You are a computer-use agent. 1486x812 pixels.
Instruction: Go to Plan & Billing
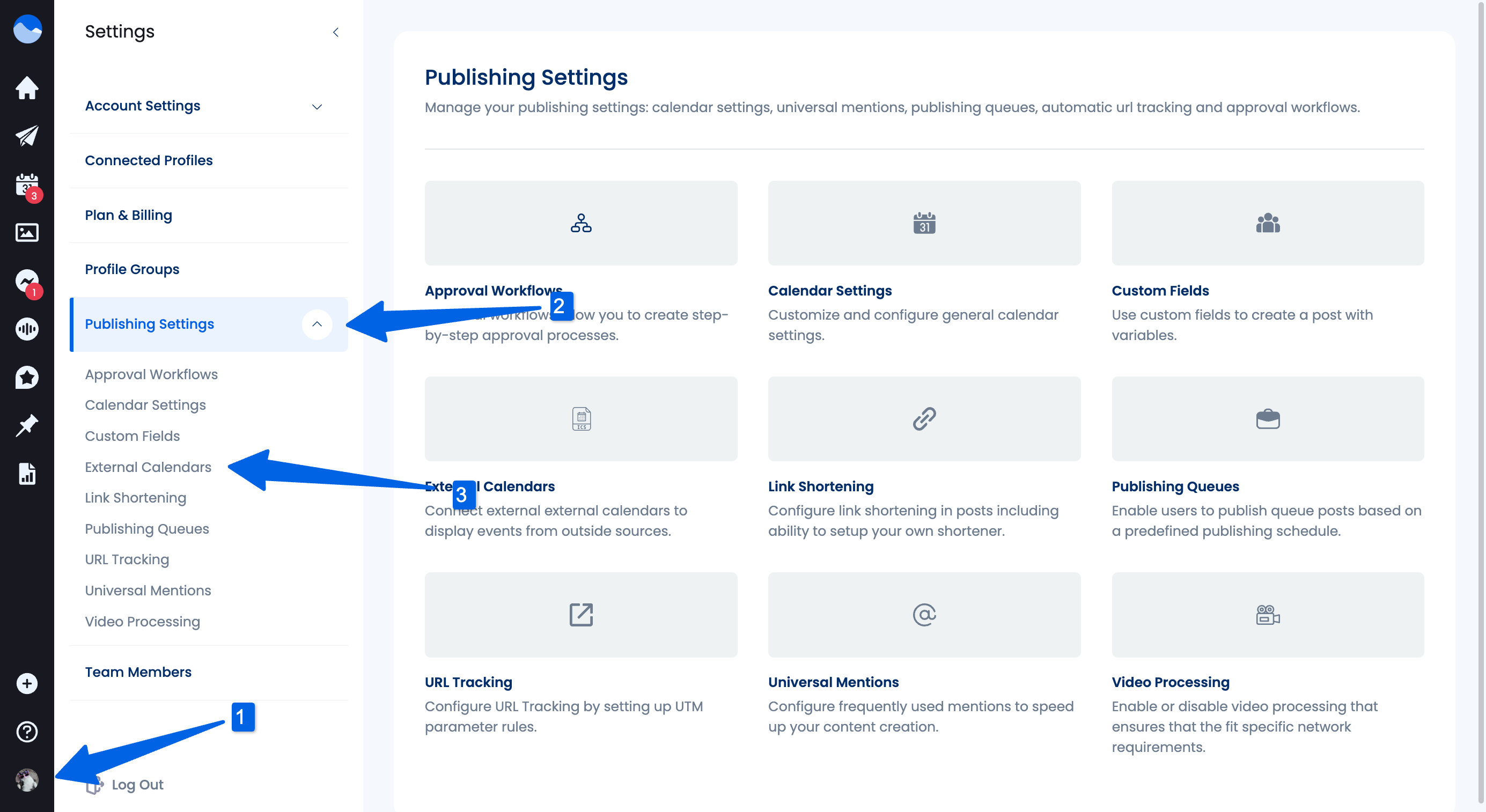click(x=128, y=215)
